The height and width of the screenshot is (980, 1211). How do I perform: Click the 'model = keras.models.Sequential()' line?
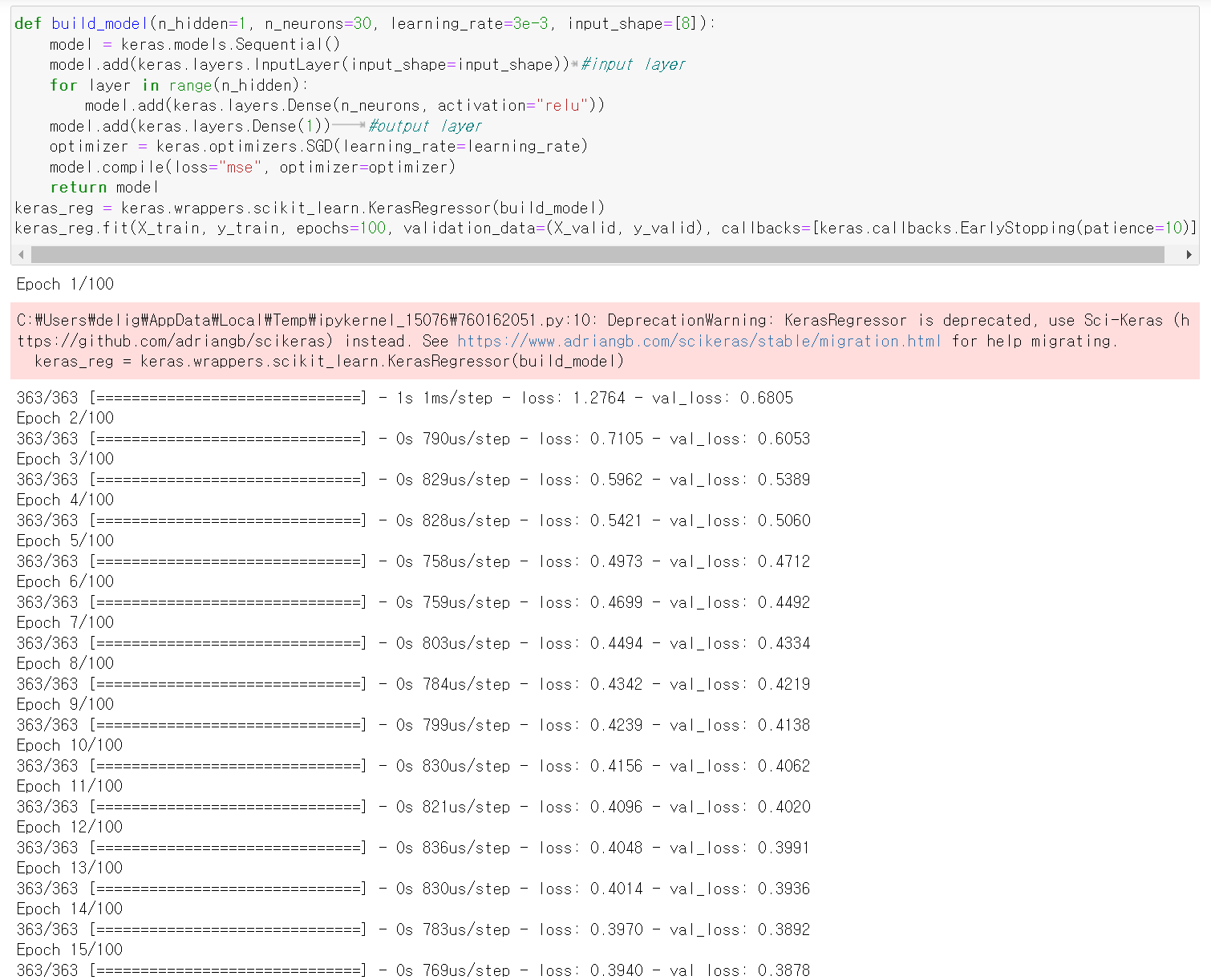coord(195,44)
